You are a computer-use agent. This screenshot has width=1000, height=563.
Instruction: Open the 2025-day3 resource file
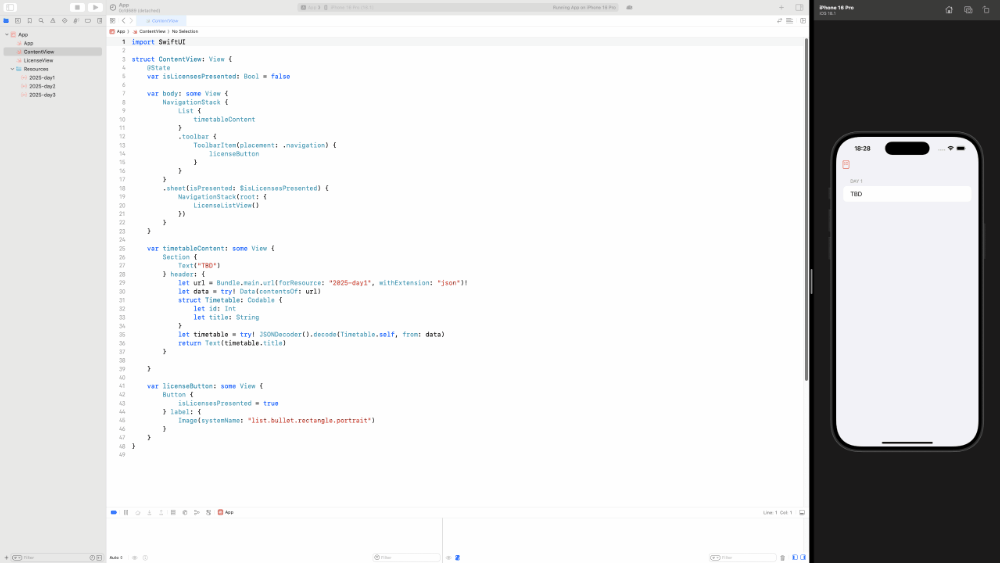click(x=41, y=95)
